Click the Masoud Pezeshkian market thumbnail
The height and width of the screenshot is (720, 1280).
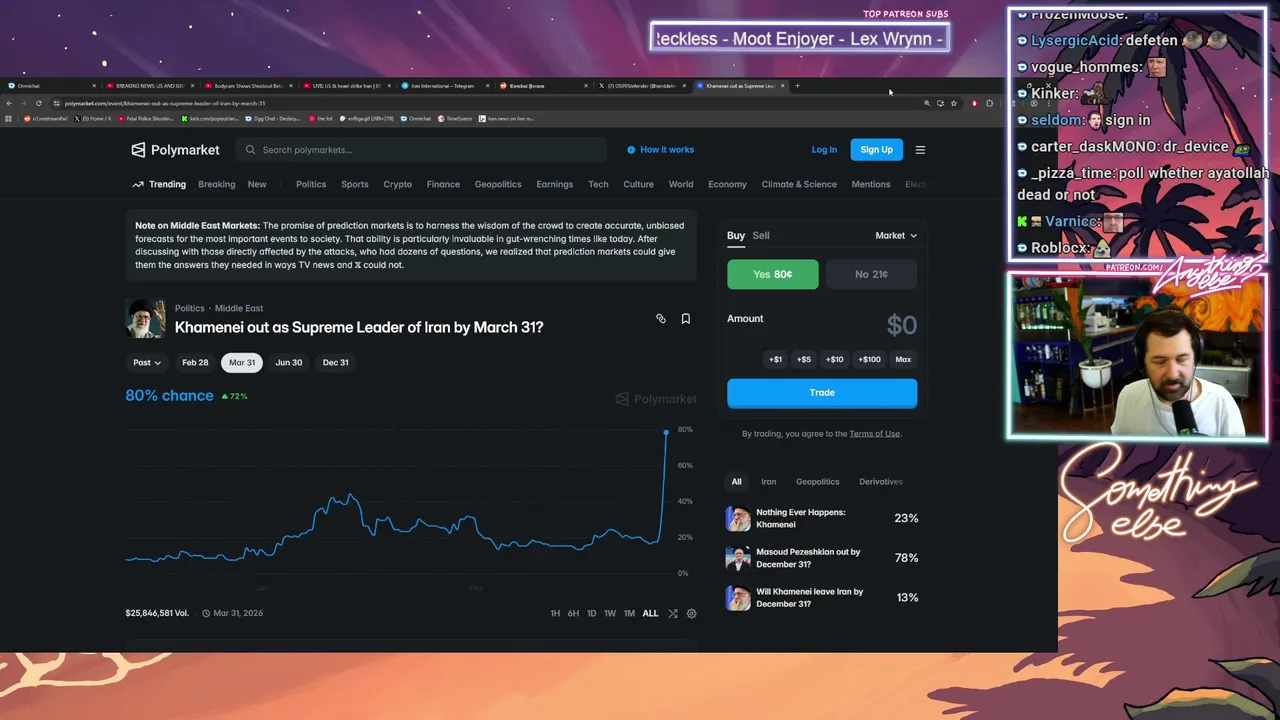coord(738,558)
